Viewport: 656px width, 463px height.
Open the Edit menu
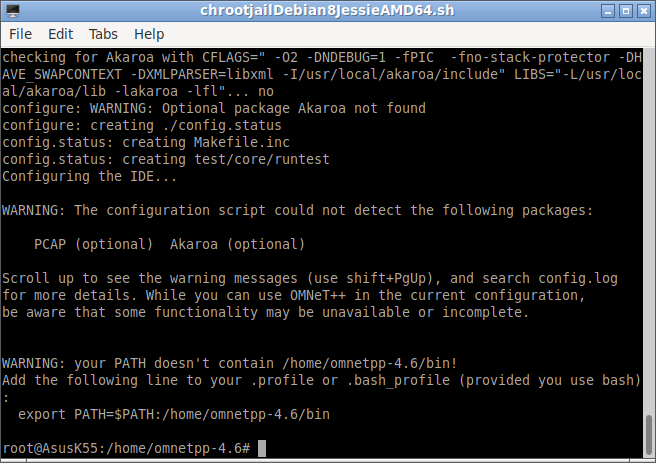pyautogui.click(x=61, y=34)
